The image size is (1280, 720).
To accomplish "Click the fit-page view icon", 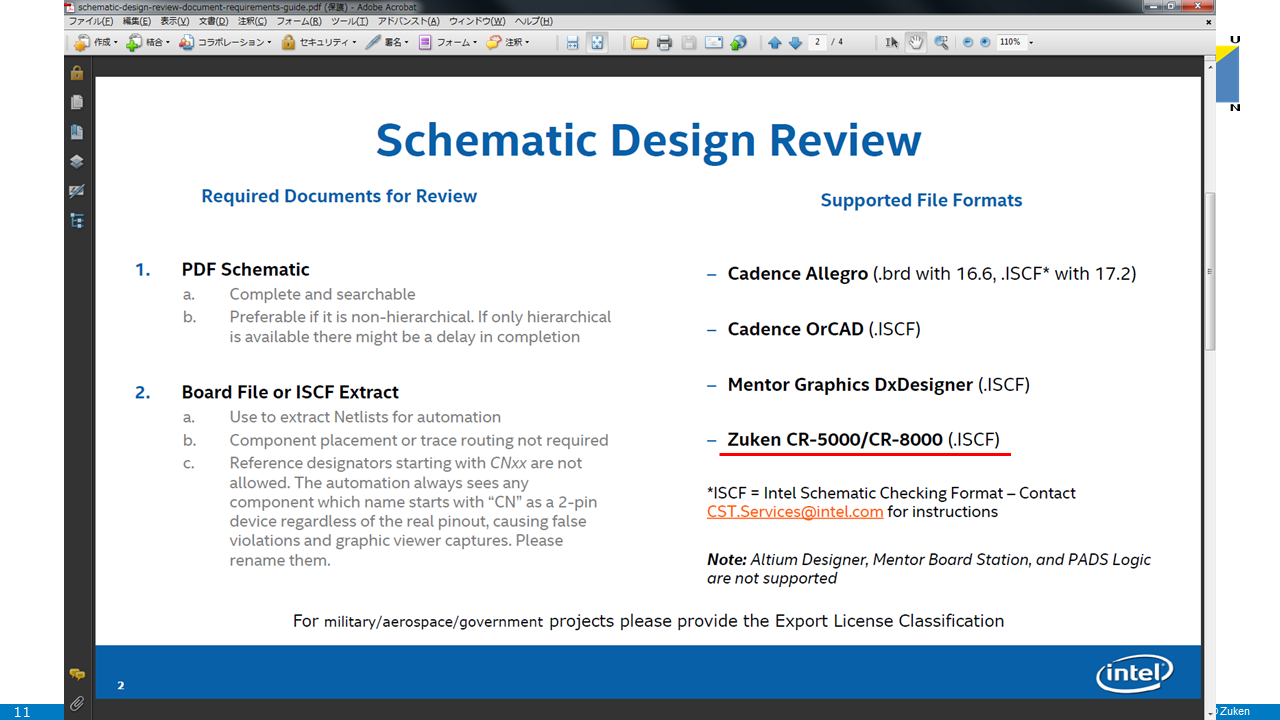I will click(597, 43).
